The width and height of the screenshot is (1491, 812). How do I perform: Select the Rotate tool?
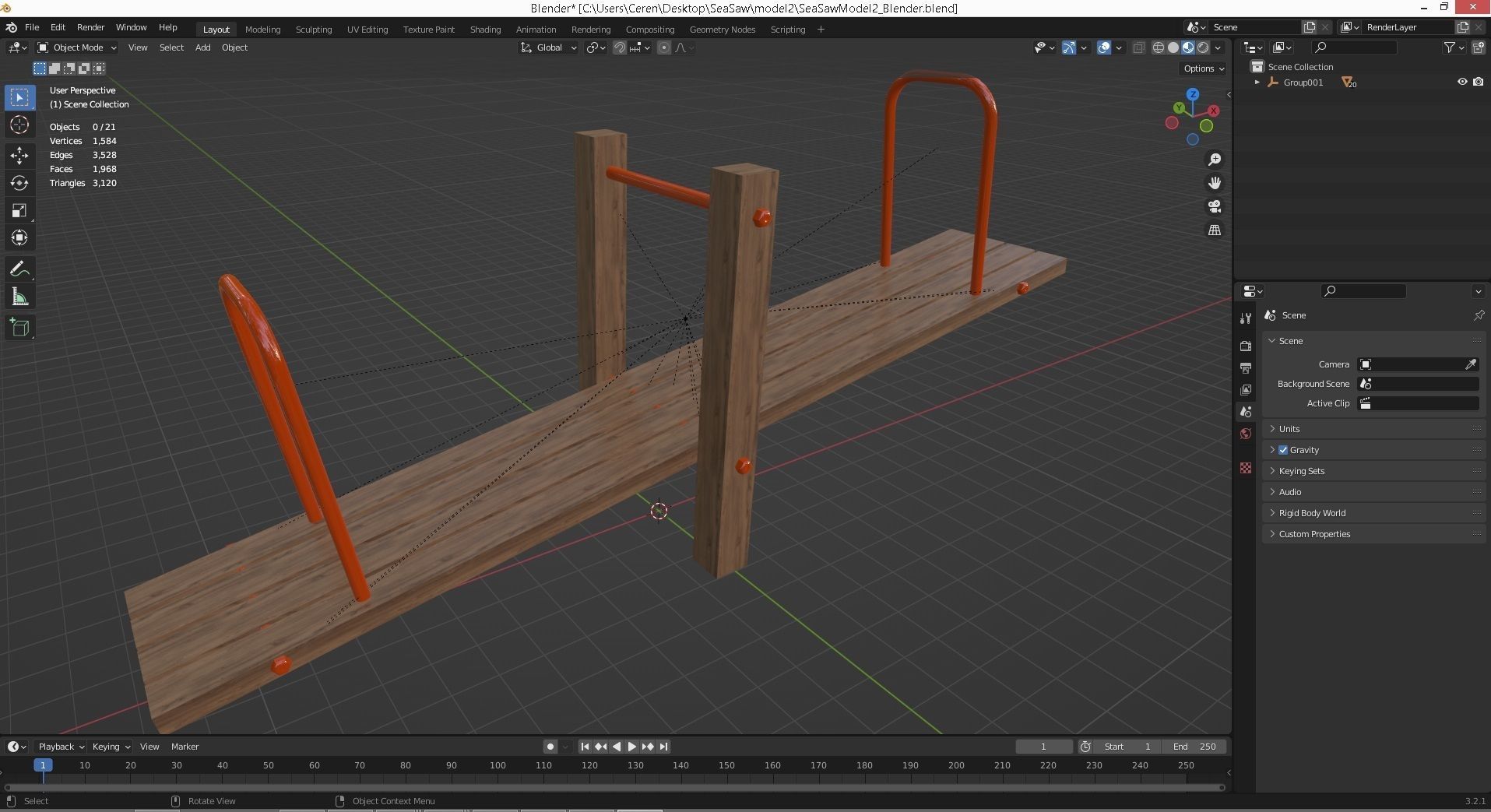click(x=19, y=183)
